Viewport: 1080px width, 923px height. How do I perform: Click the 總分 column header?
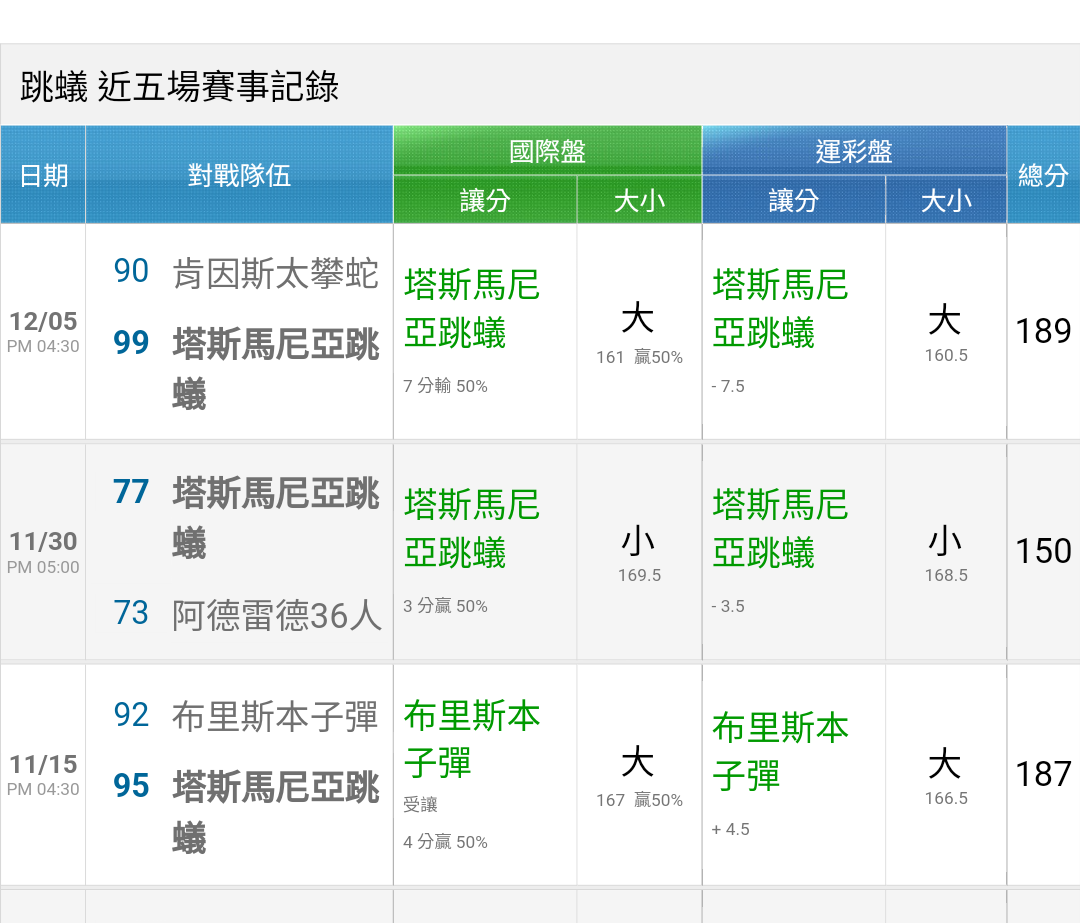tap(1043, 175)
